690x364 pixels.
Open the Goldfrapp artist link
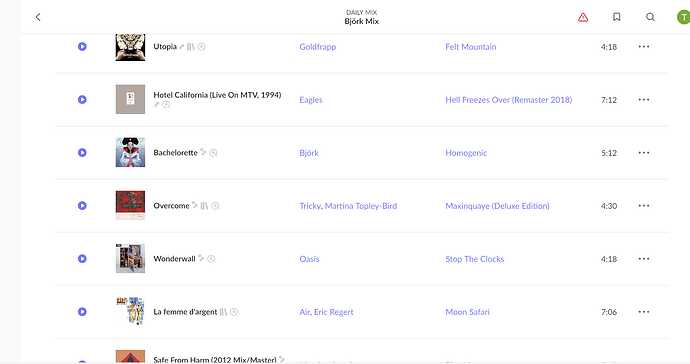tap(318, 47)
